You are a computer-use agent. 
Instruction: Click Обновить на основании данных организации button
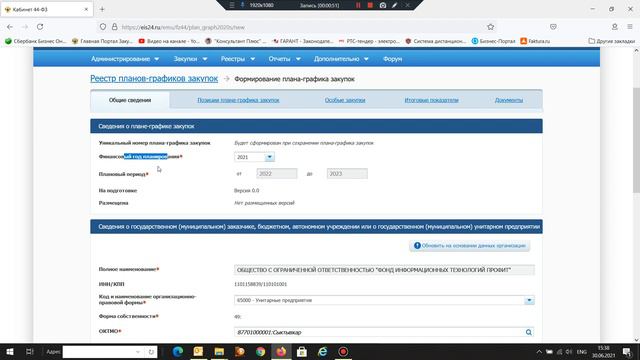click(470, 246)
